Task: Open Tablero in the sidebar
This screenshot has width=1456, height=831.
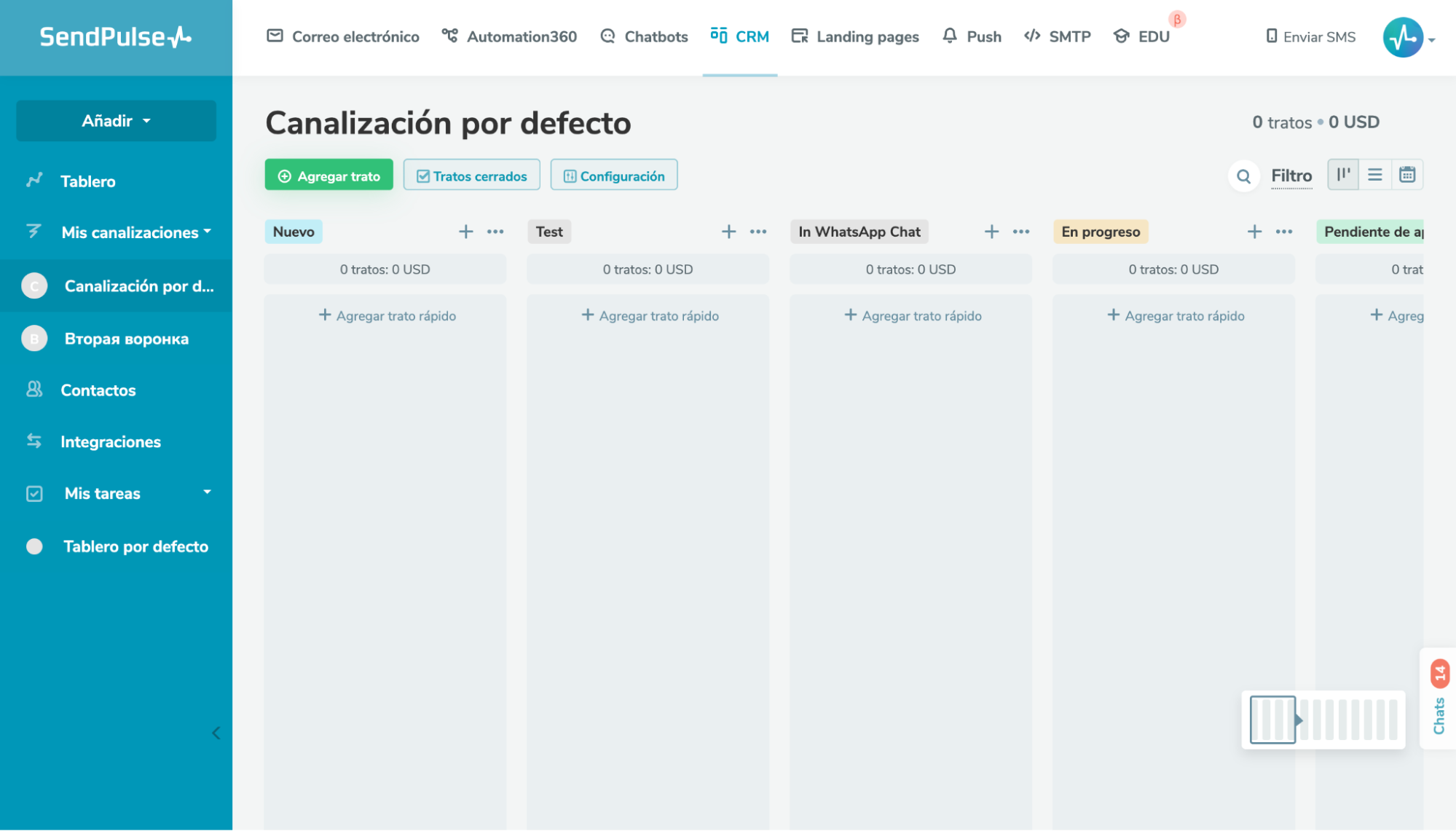Action: click(87, 181)
